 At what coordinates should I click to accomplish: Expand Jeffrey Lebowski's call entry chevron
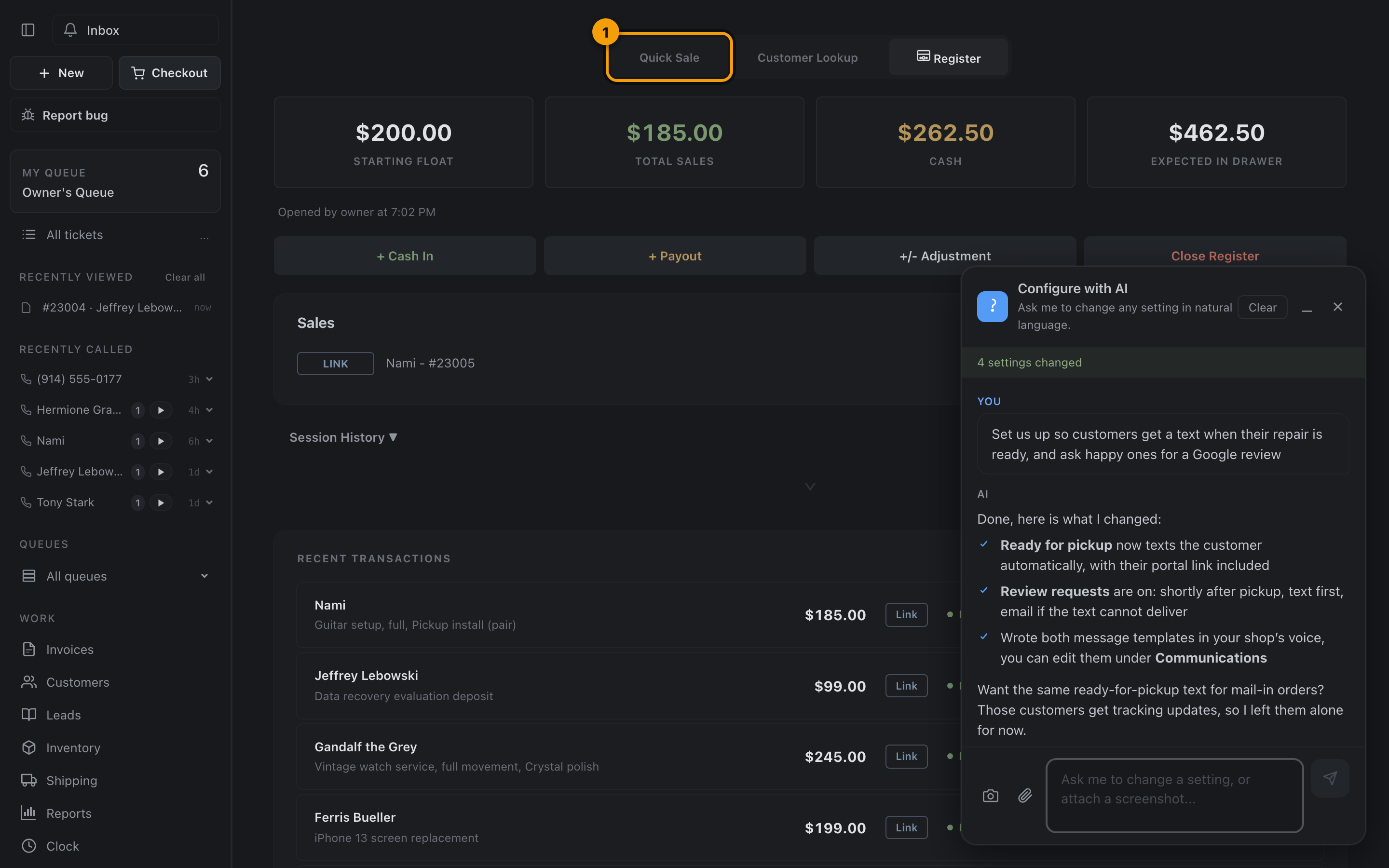point(209,472)
